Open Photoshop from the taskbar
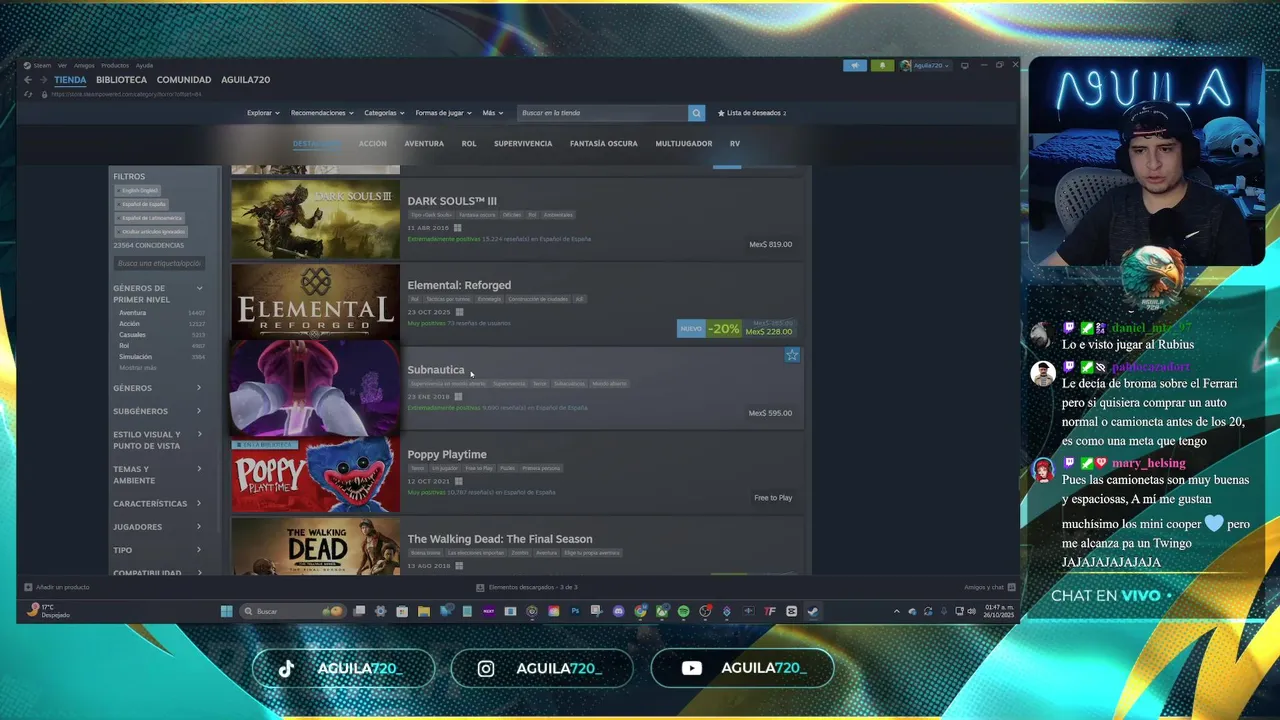 [575, 611]
